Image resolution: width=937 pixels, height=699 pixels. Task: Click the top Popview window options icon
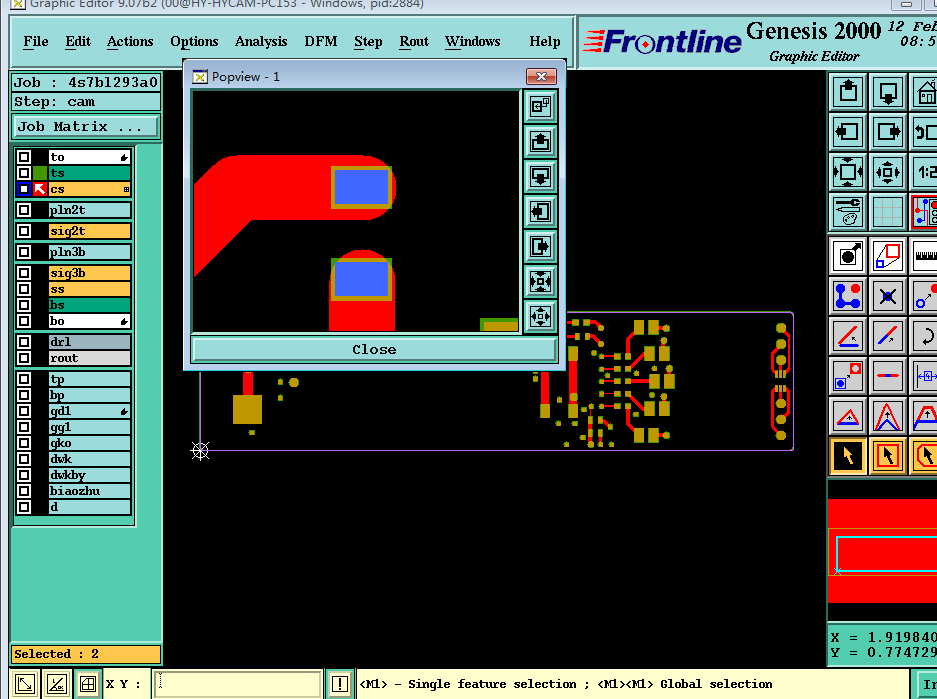[x=541, y=106]
